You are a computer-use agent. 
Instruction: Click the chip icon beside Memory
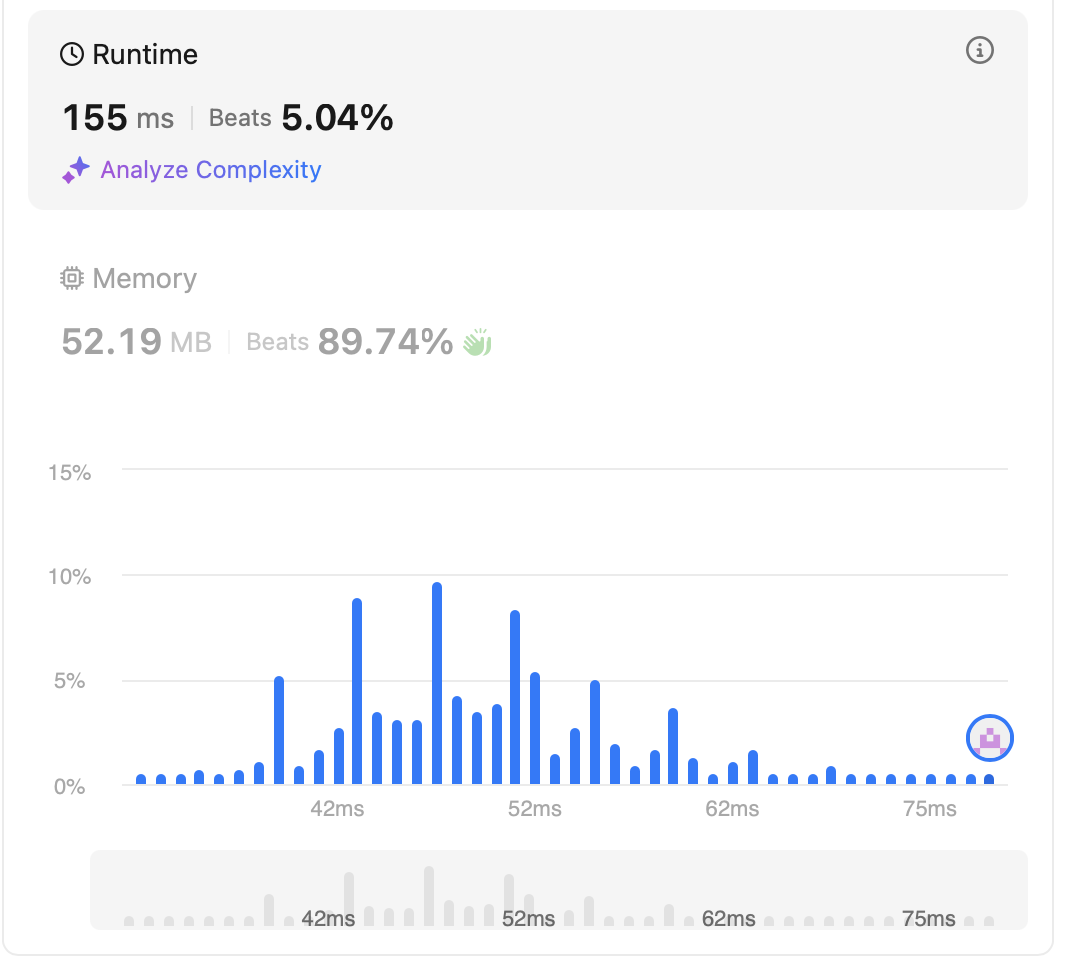coord(72,279)
